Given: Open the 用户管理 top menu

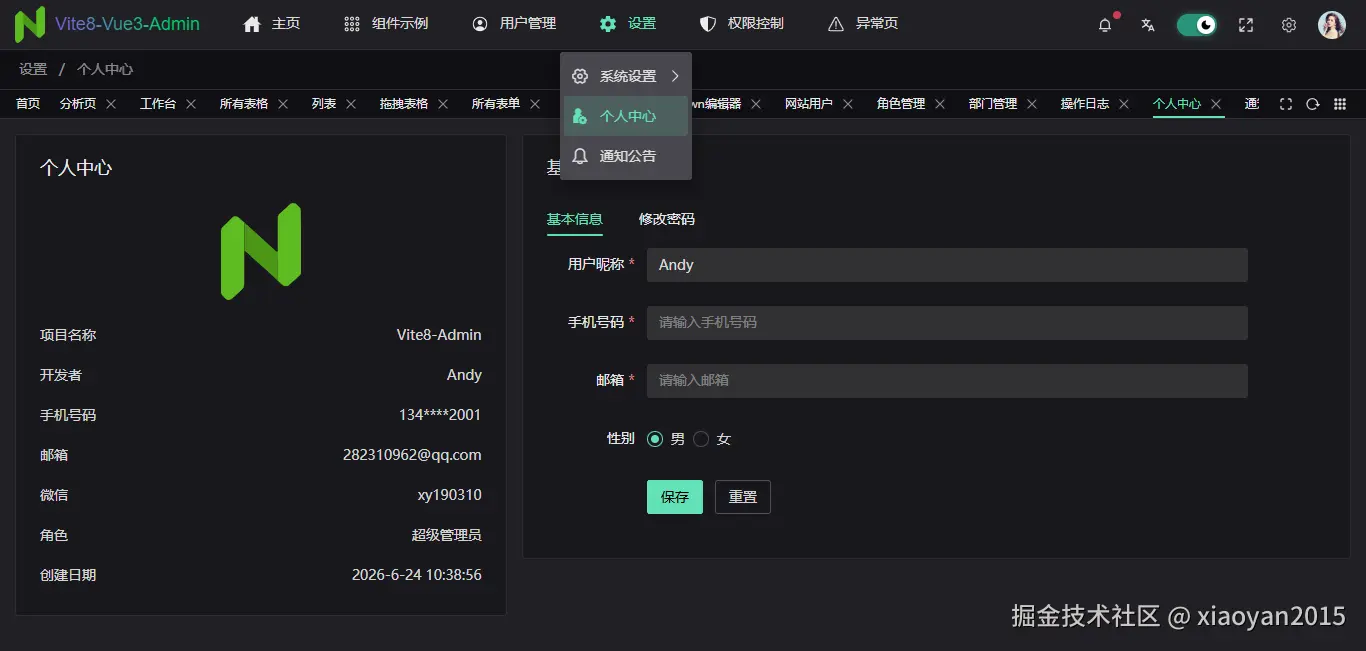Looking at the screenshot, I should [514, 24].
